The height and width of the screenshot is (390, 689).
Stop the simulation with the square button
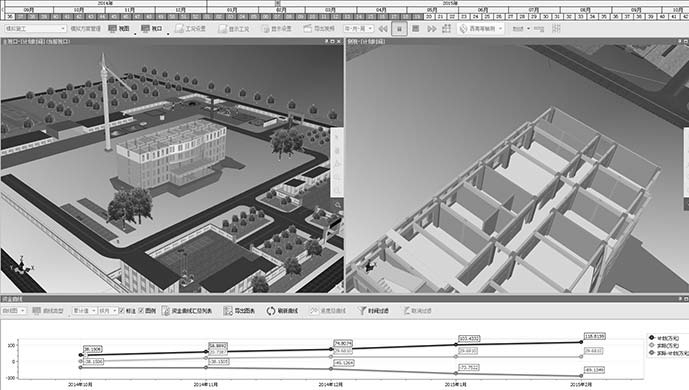[415, 29]
